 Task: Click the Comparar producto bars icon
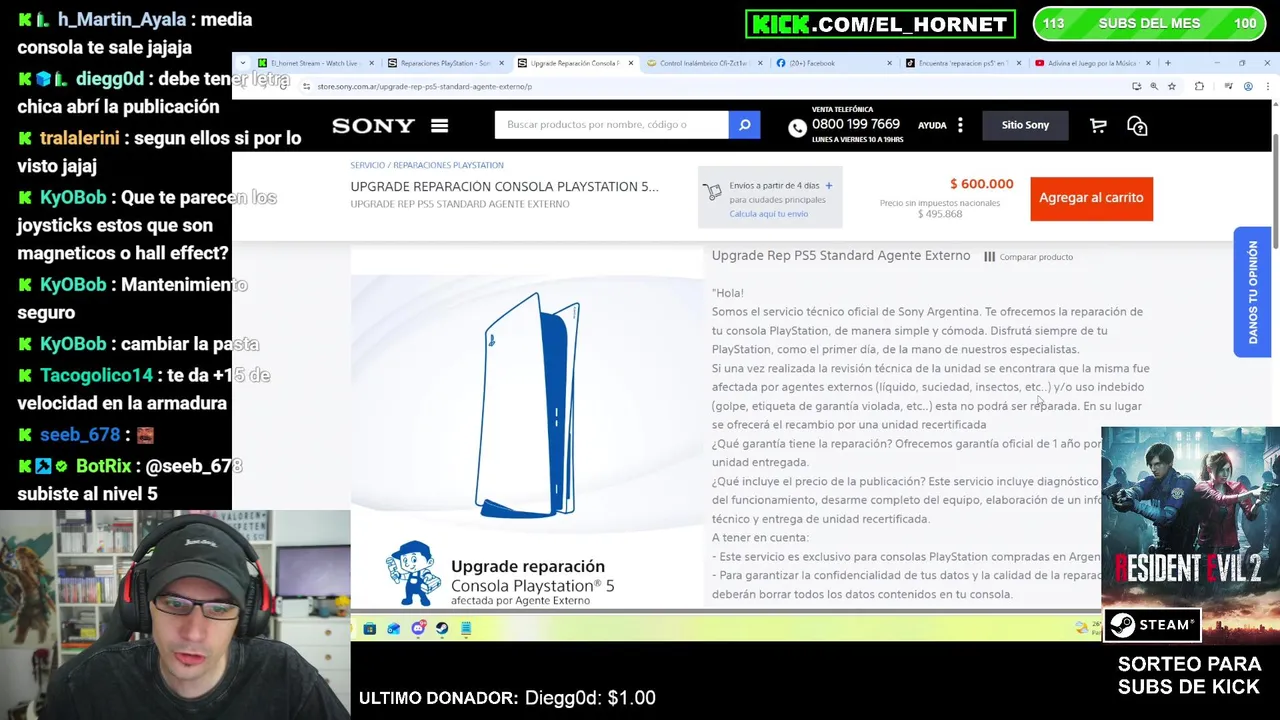tap(989, 257)
